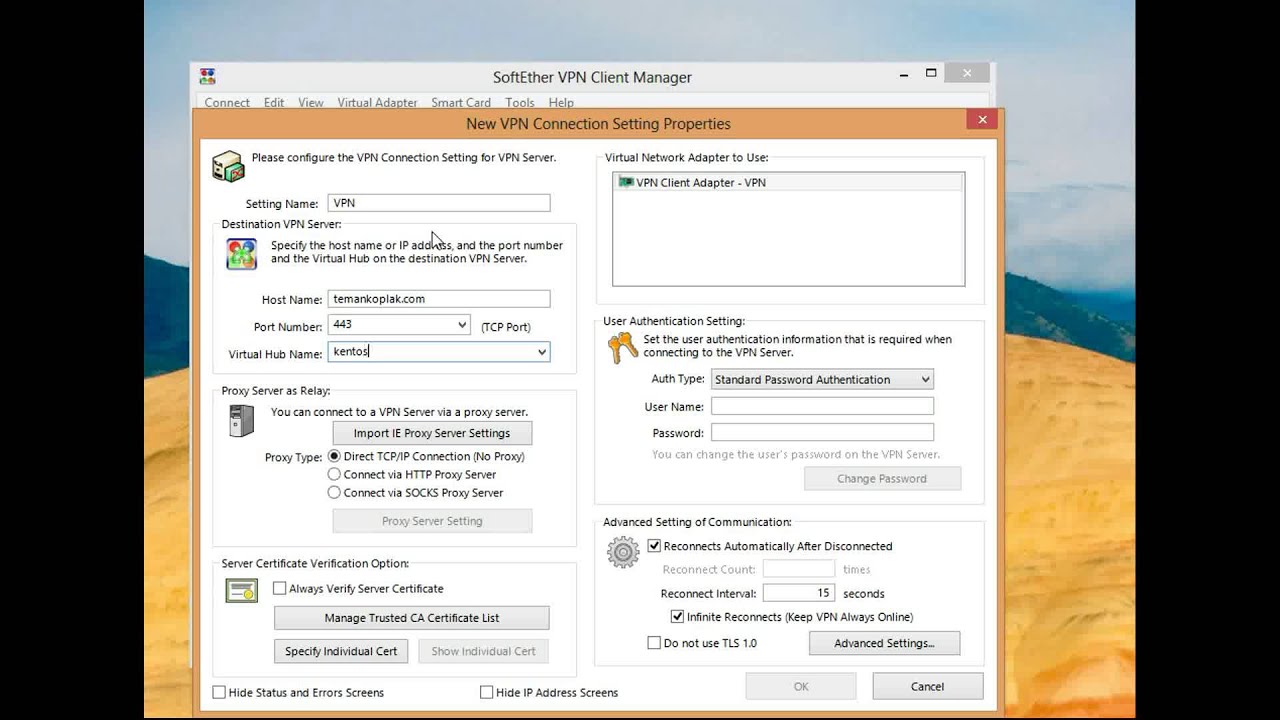Click the SoftEther VPN Client Manager title icon
The image size is (1280, 720).
pos(207,77)
